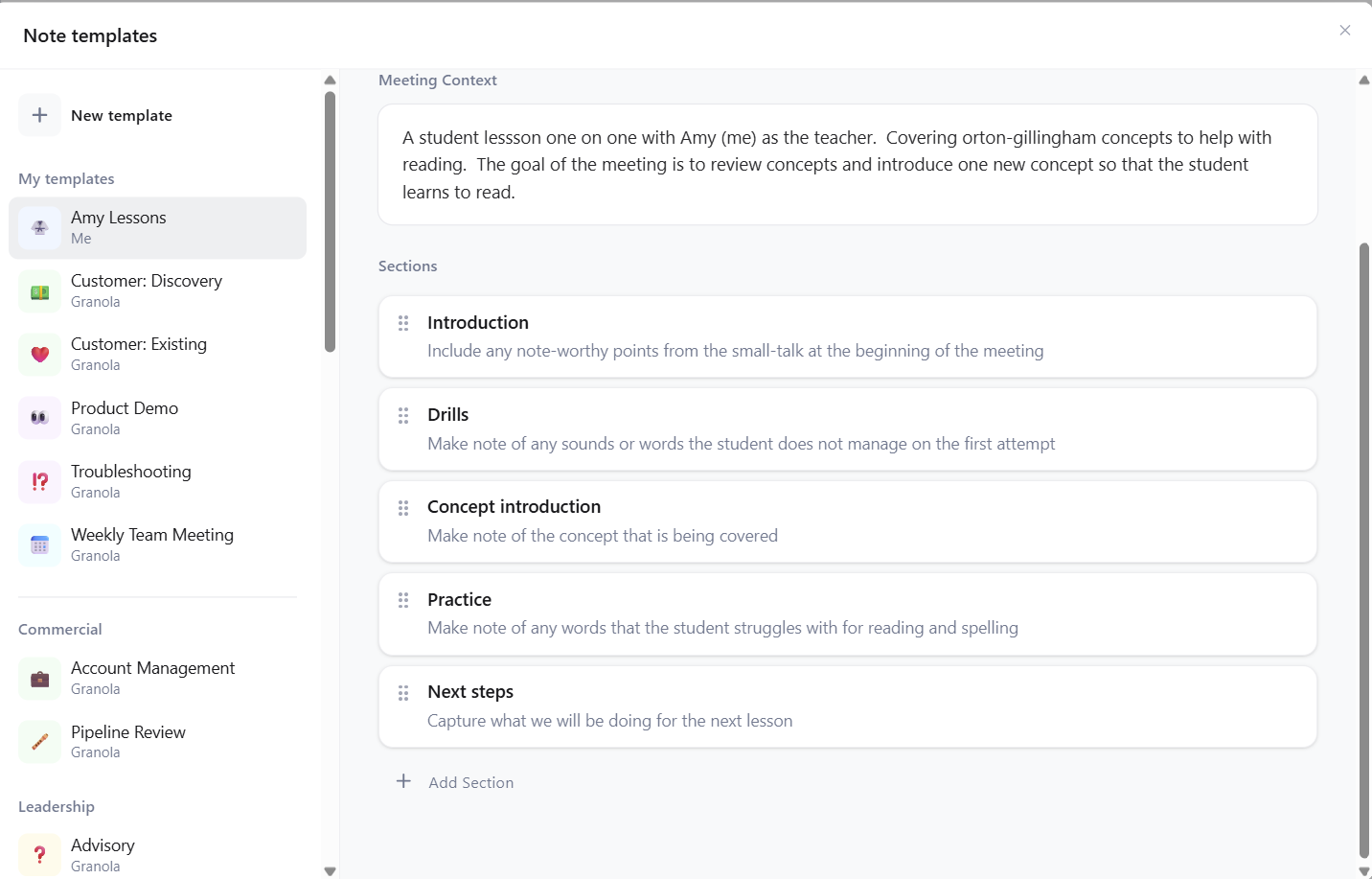Click sidebar scrollbar down arrow
This screenshot has width=1372, height=879.
click(x=330, y=871)
